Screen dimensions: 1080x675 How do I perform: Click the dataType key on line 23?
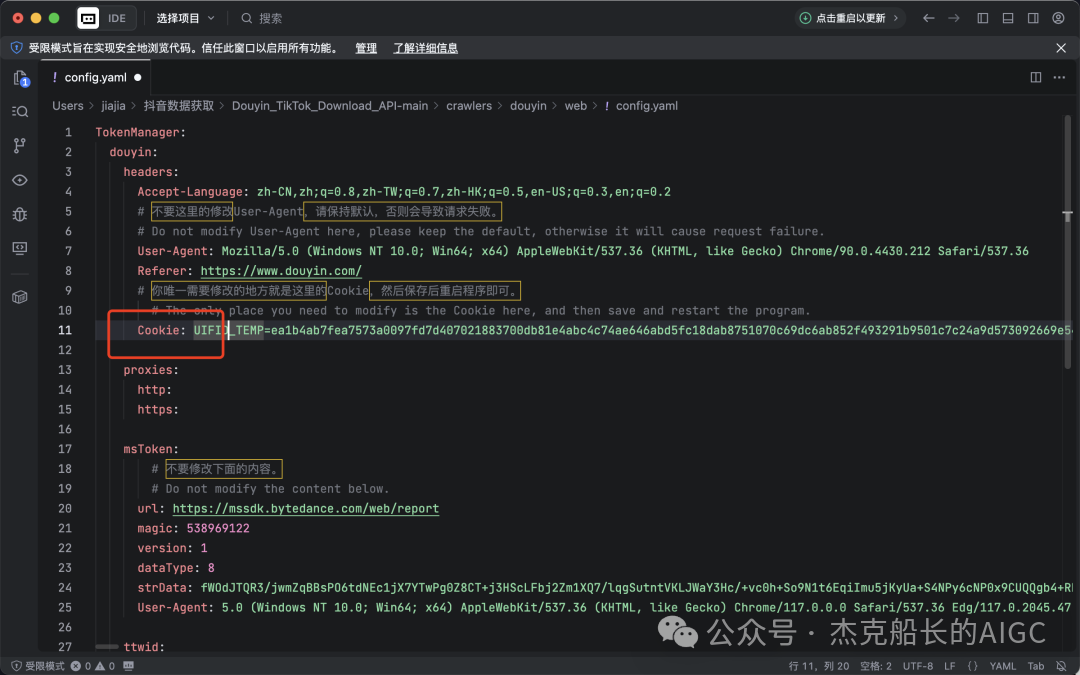point(165,568)
